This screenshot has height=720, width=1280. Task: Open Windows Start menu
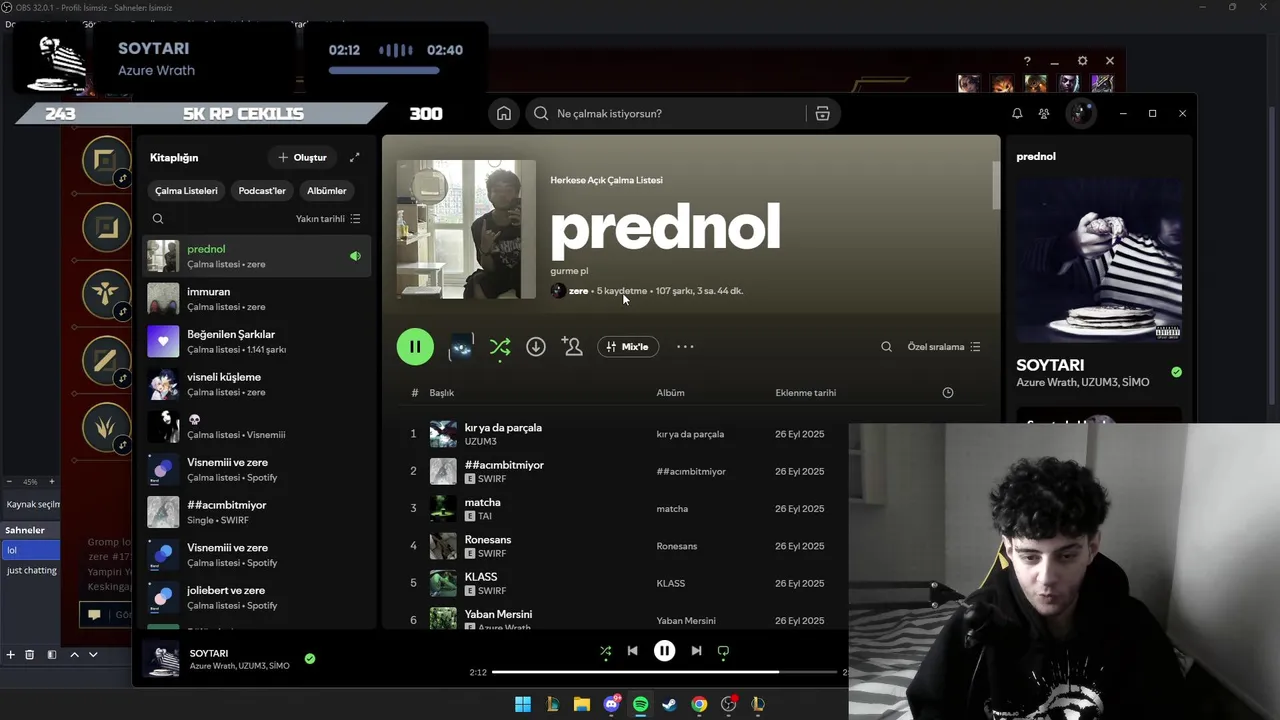[523, 704]
